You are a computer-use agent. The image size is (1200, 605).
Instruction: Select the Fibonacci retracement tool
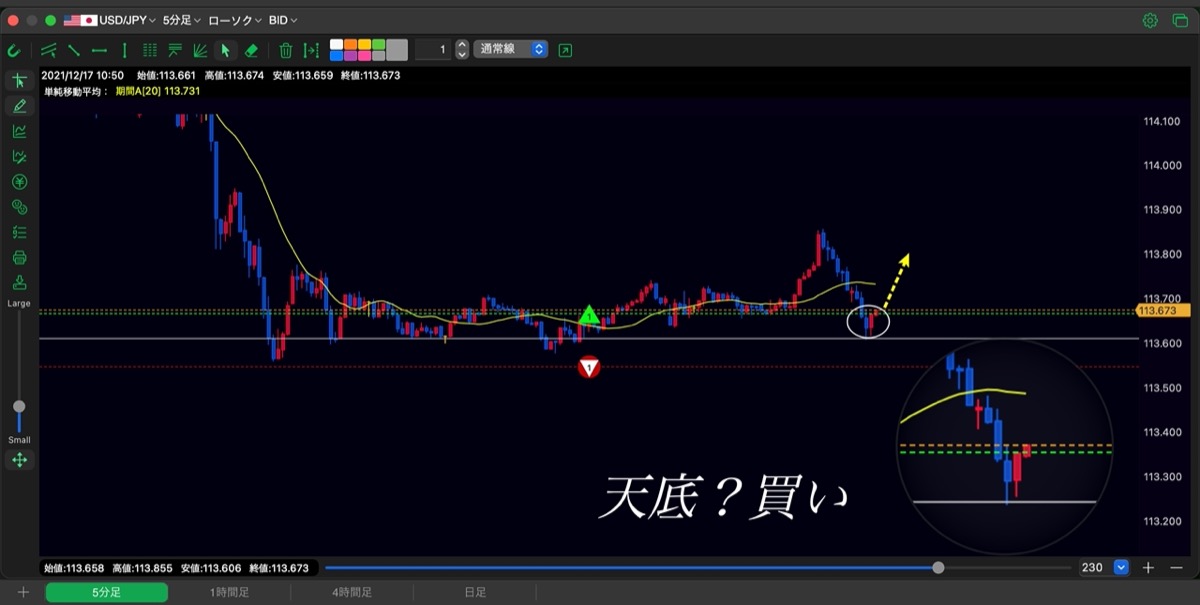(x=175, y=50)
